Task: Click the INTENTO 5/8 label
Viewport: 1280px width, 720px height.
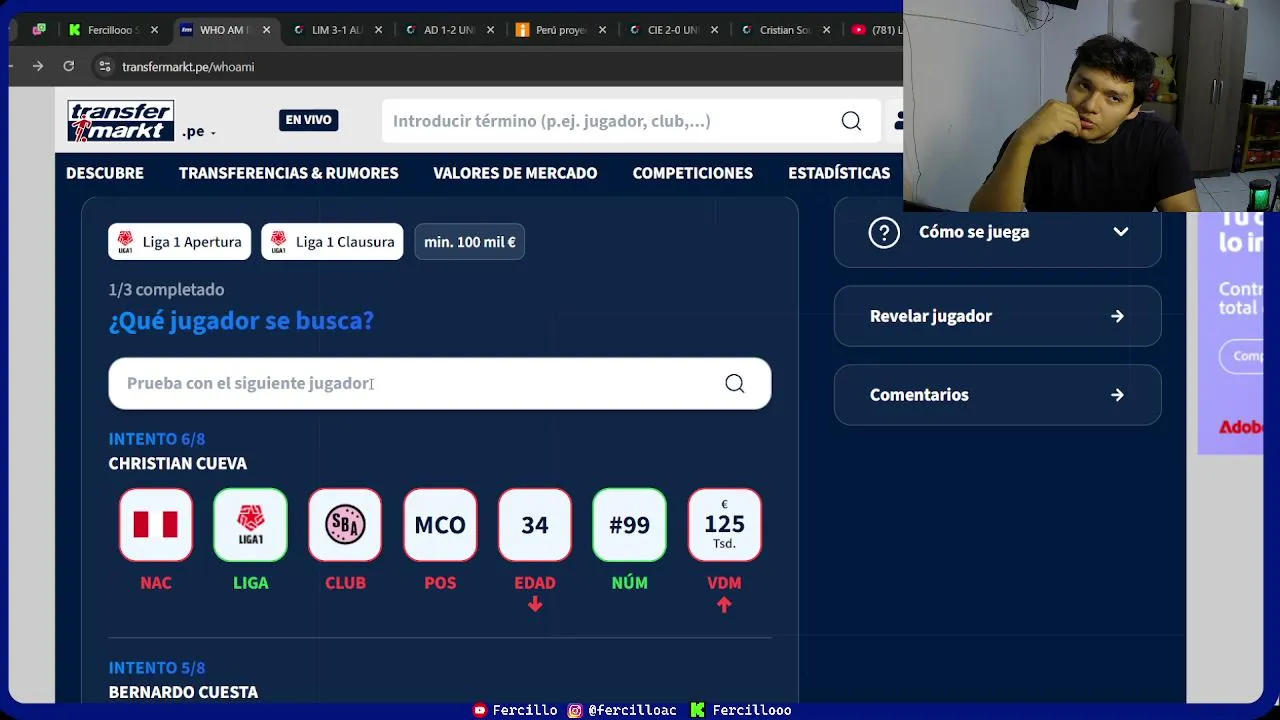Action: 157,668
